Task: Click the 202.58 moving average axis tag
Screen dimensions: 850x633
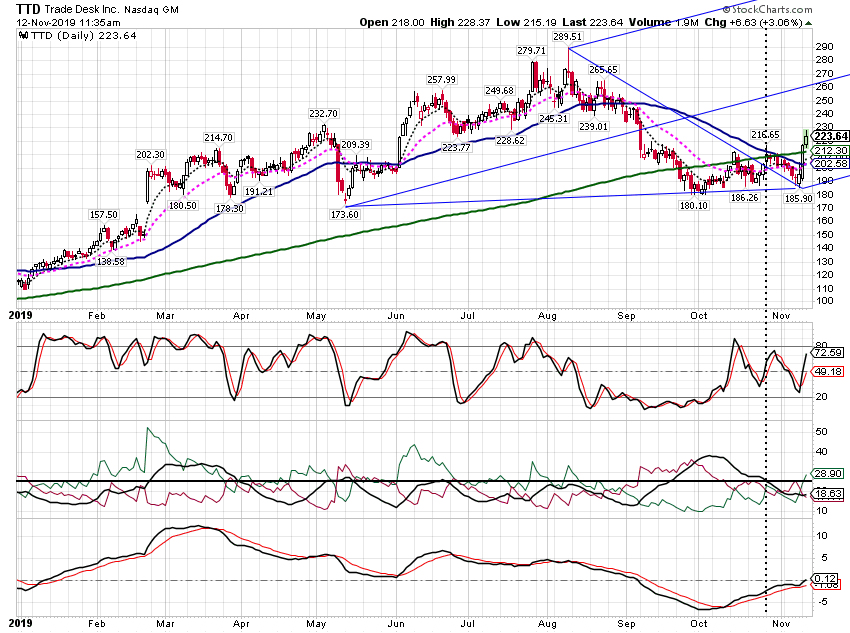Action: [x=831, y=163]
